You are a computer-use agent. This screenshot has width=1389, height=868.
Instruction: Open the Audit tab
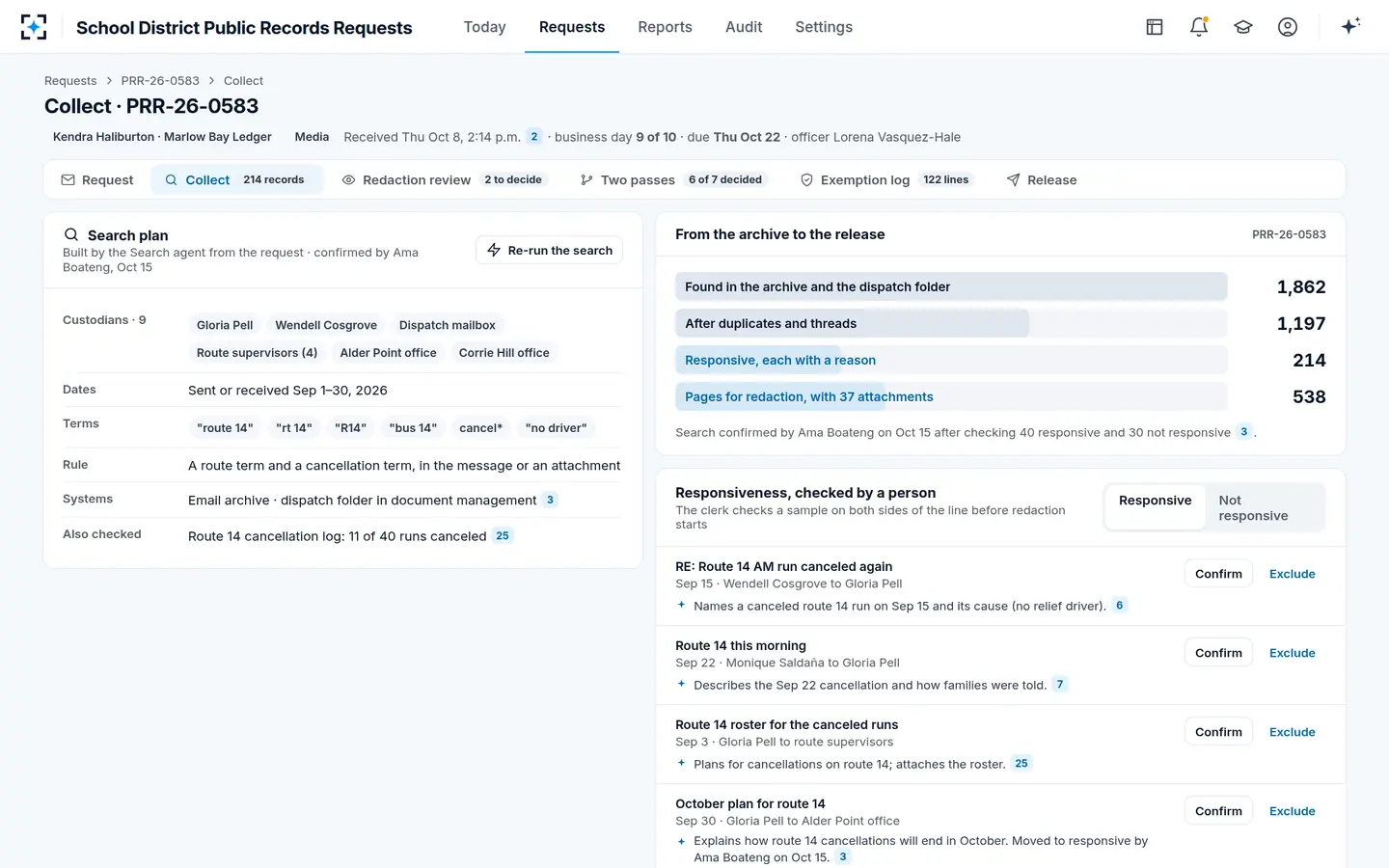tap(744, 27)
